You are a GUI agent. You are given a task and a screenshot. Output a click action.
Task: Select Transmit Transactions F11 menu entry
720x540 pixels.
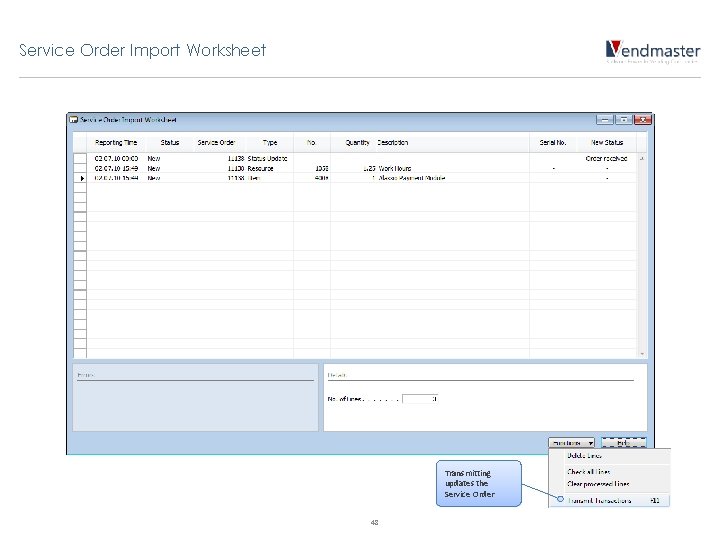pos(609,501)
